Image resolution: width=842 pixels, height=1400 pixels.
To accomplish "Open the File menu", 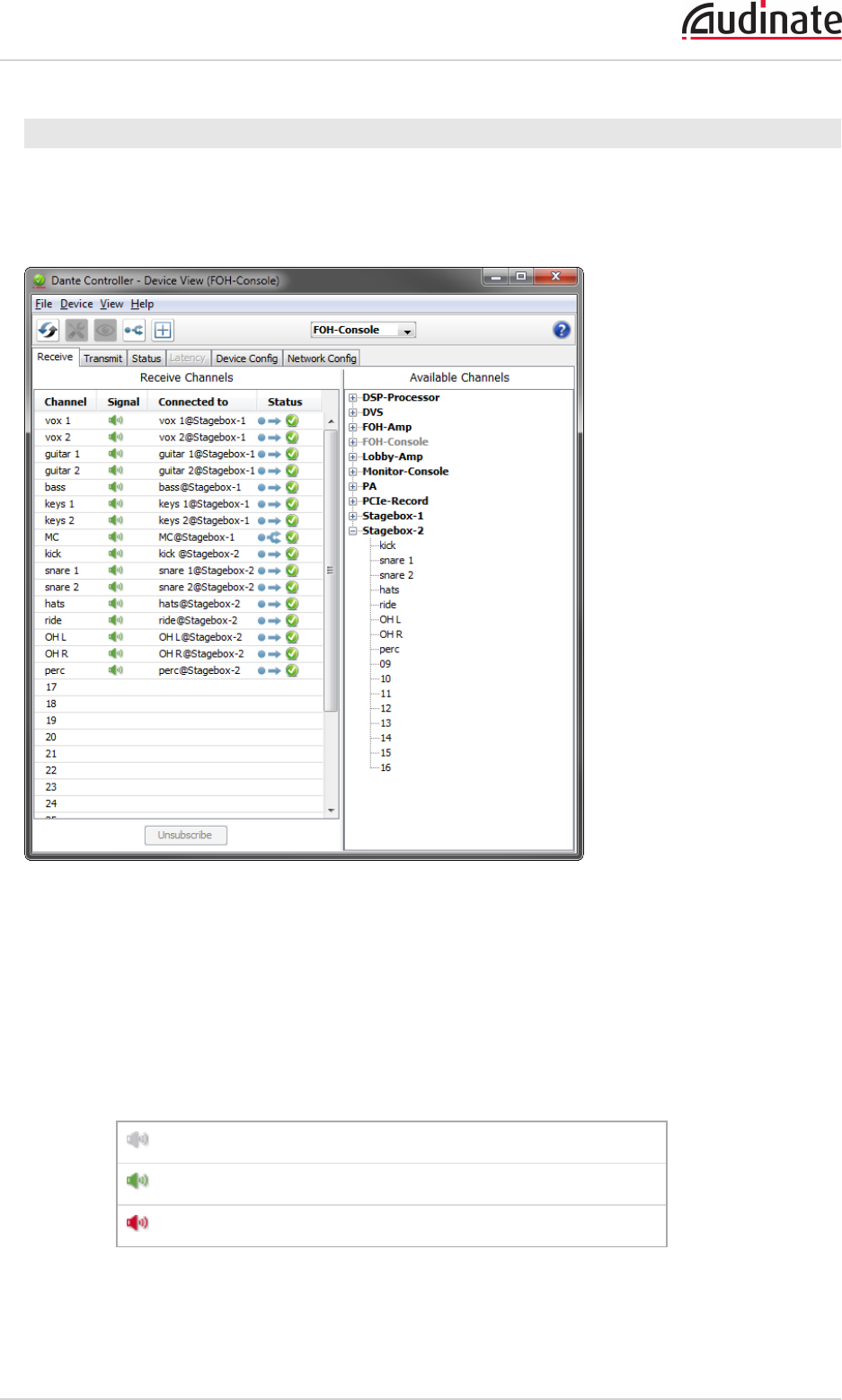I will tap(43, 304).
